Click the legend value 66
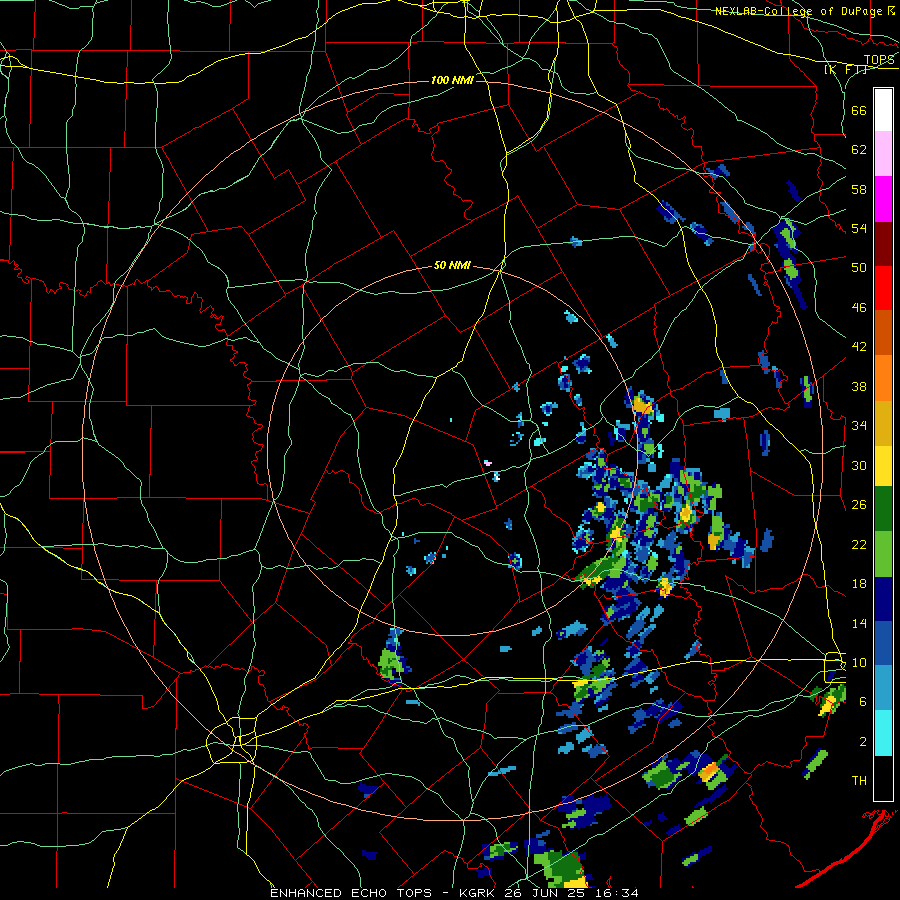 859,110
